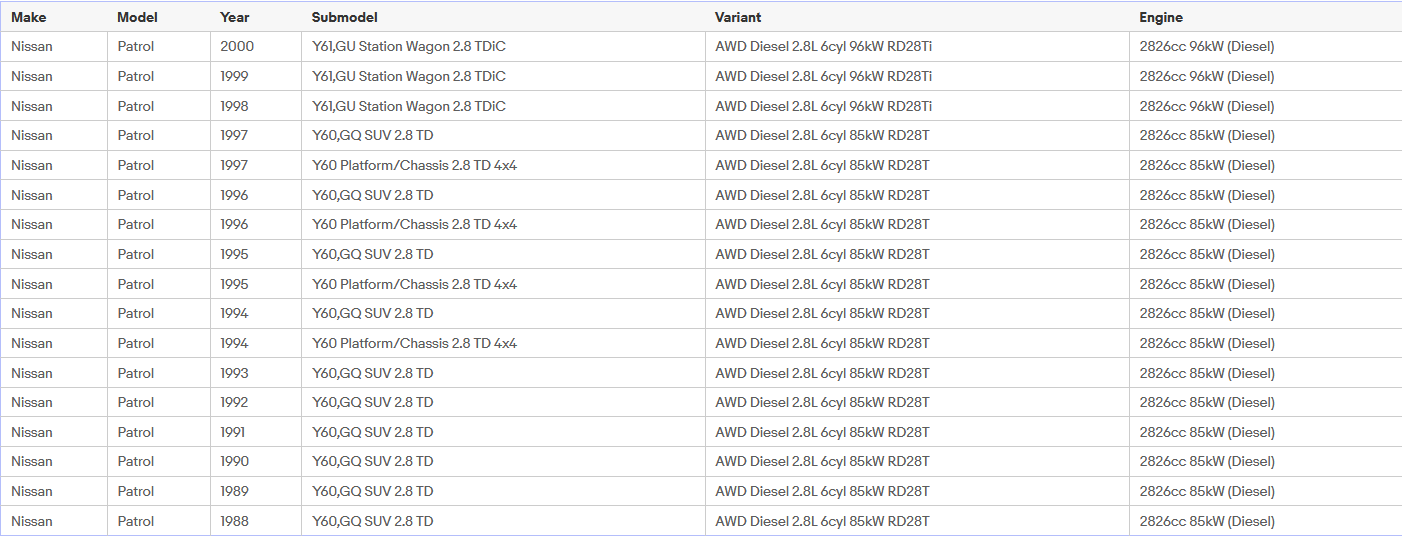Click 1997 Y60 Platform/Chassis submodel cell
Image resolution: width=1402 pixels, height=536 pixels.
click(x=504, y=165)
